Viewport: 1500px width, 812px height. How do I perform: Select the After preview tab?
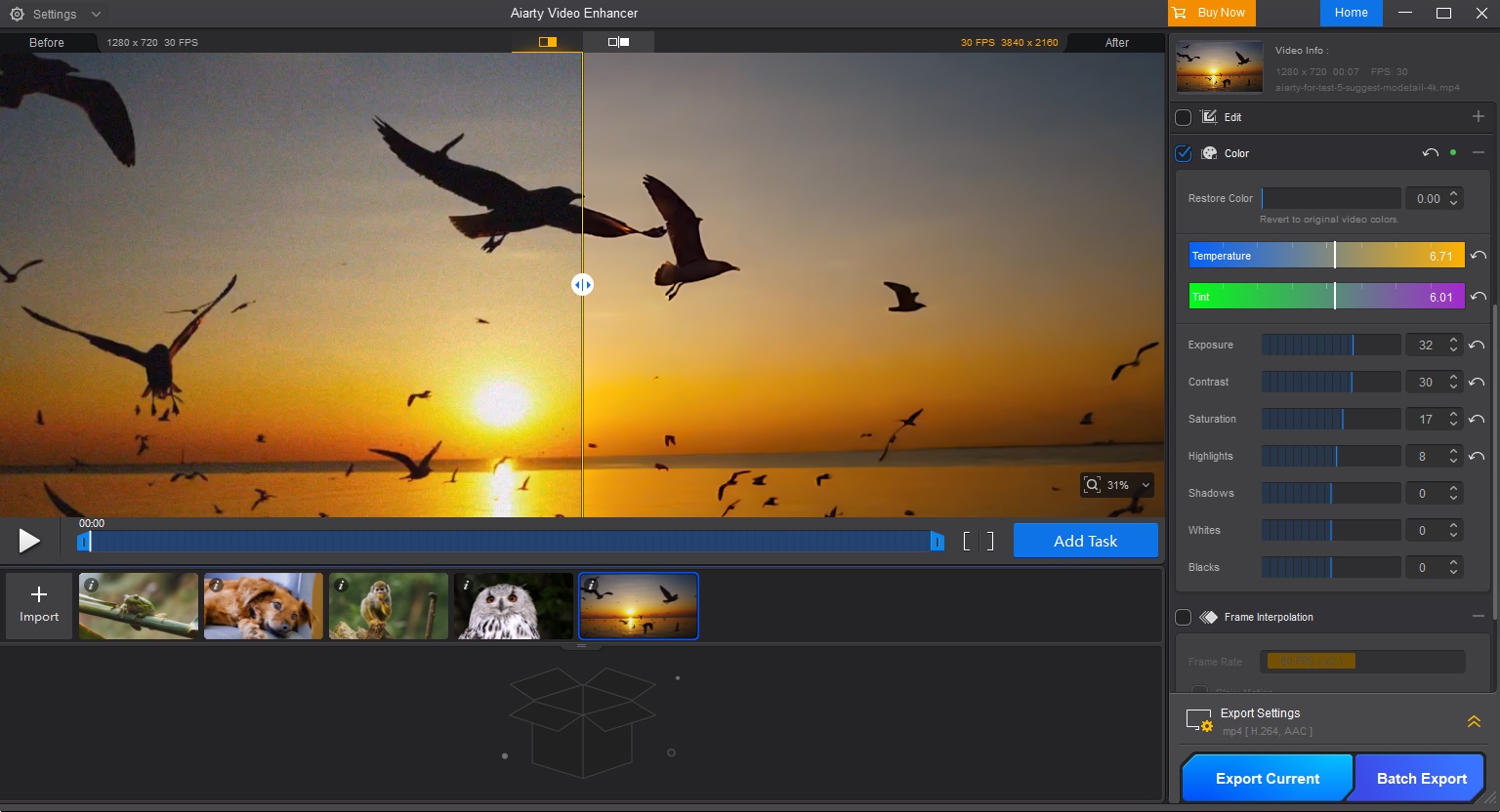pyautogui.click(x=1116, y=43)
